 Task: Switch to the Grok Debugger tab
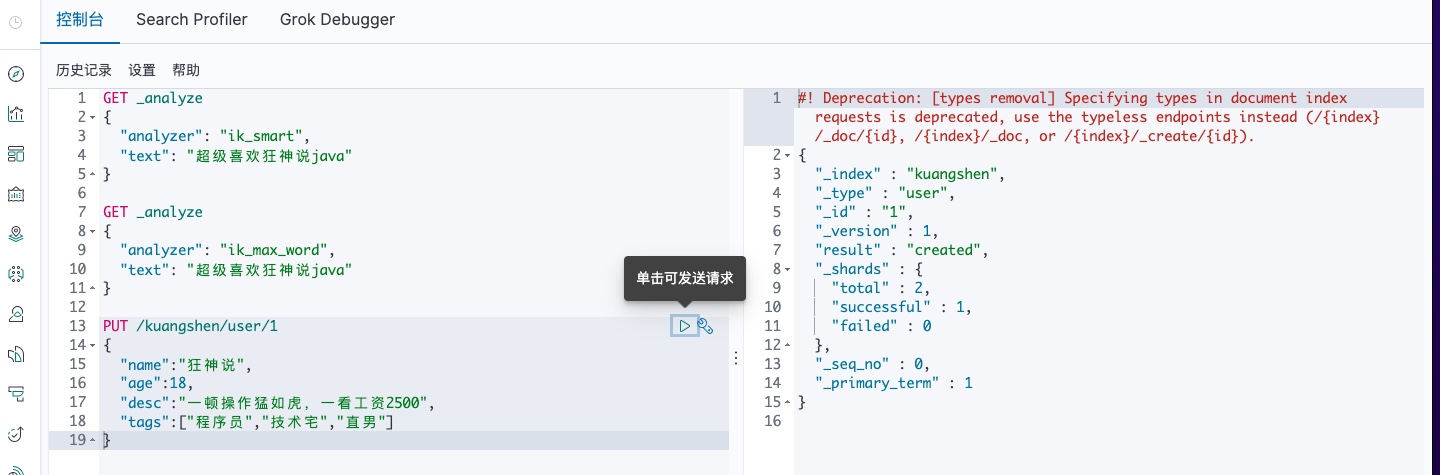[337, 19]
